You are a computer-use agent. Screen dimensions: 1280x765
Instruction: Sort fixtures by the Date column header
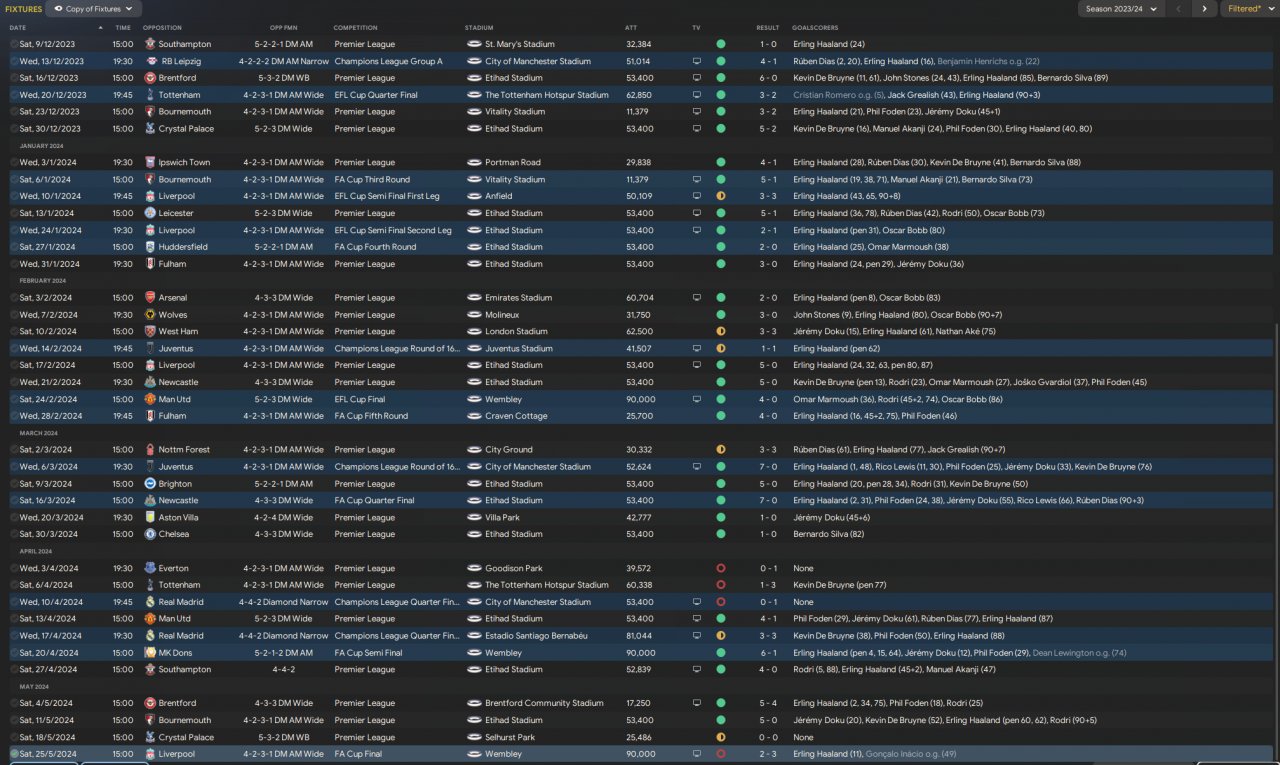[18, 27]
